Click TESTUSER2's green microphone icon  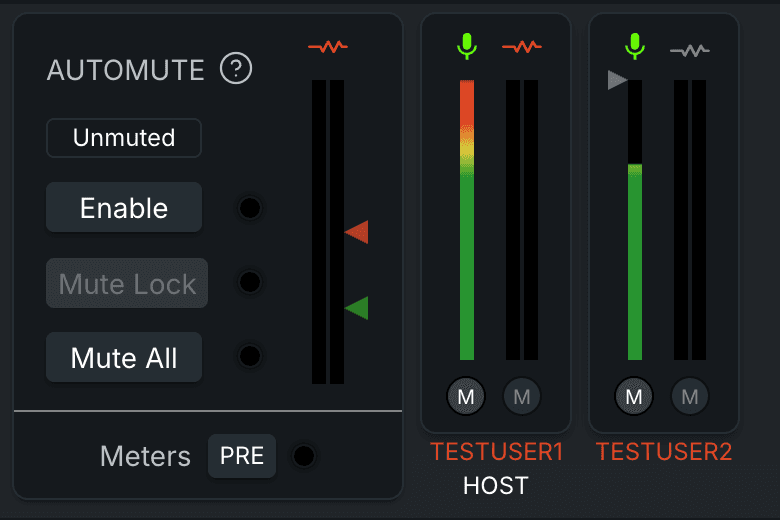tap(635, 46)
